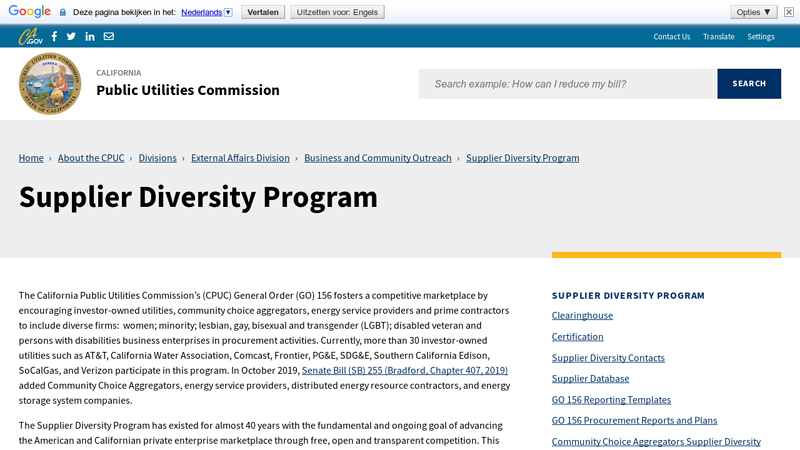This screenshot has height=450, width=800.
Task: Open the Certification sidebar link
Action: [577, 337]
